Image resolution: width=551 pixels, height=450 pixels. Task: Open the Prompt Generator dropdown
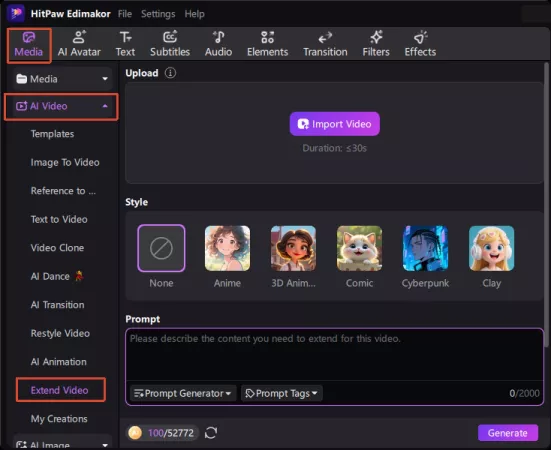[x=183, y=393]
